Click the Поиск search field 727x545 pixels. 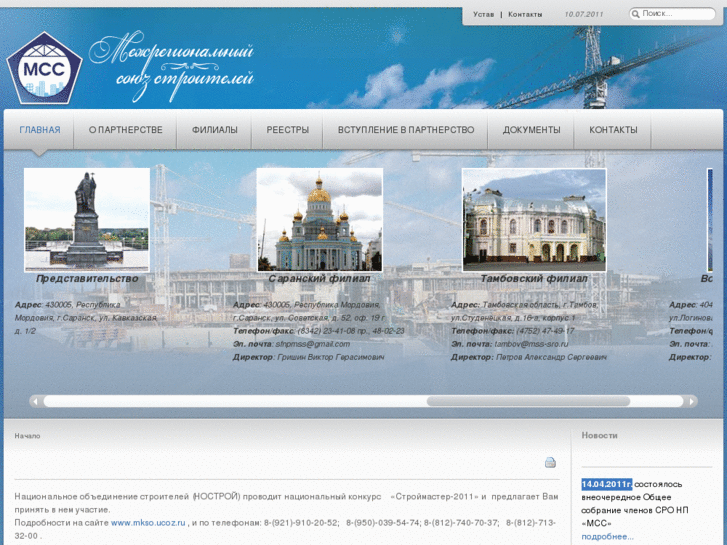(x=672, y=14)
